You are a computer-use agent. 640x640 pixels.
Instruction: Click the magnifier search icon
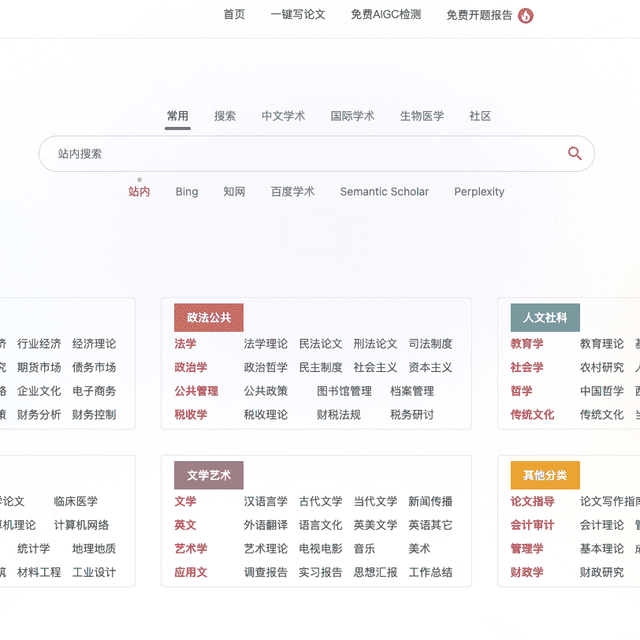575,153
